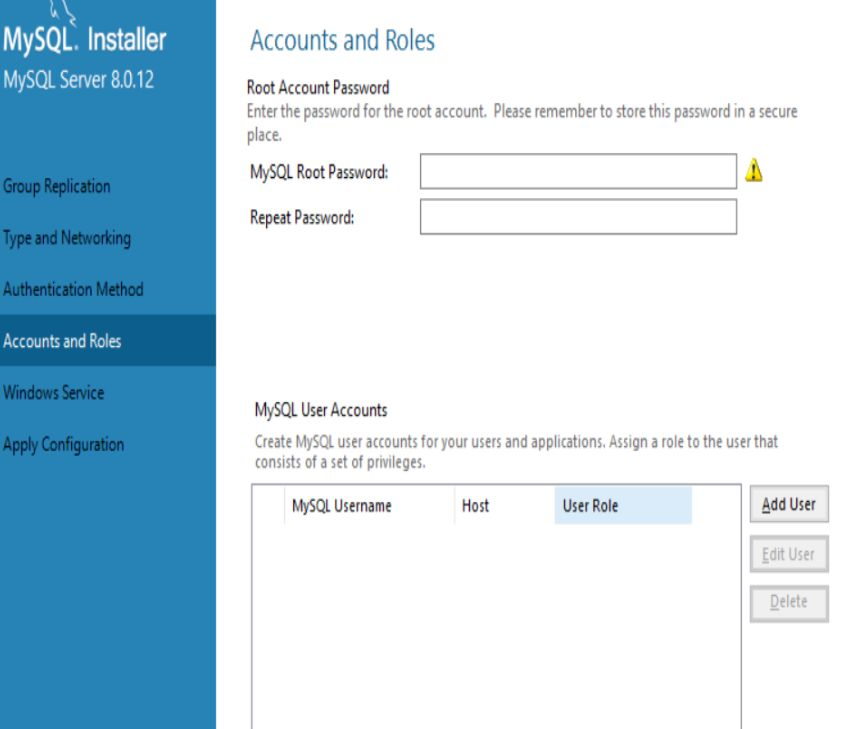This screenshot has width=850, height=729.
Task: Click the Add User button
Action: click(789, 504)
